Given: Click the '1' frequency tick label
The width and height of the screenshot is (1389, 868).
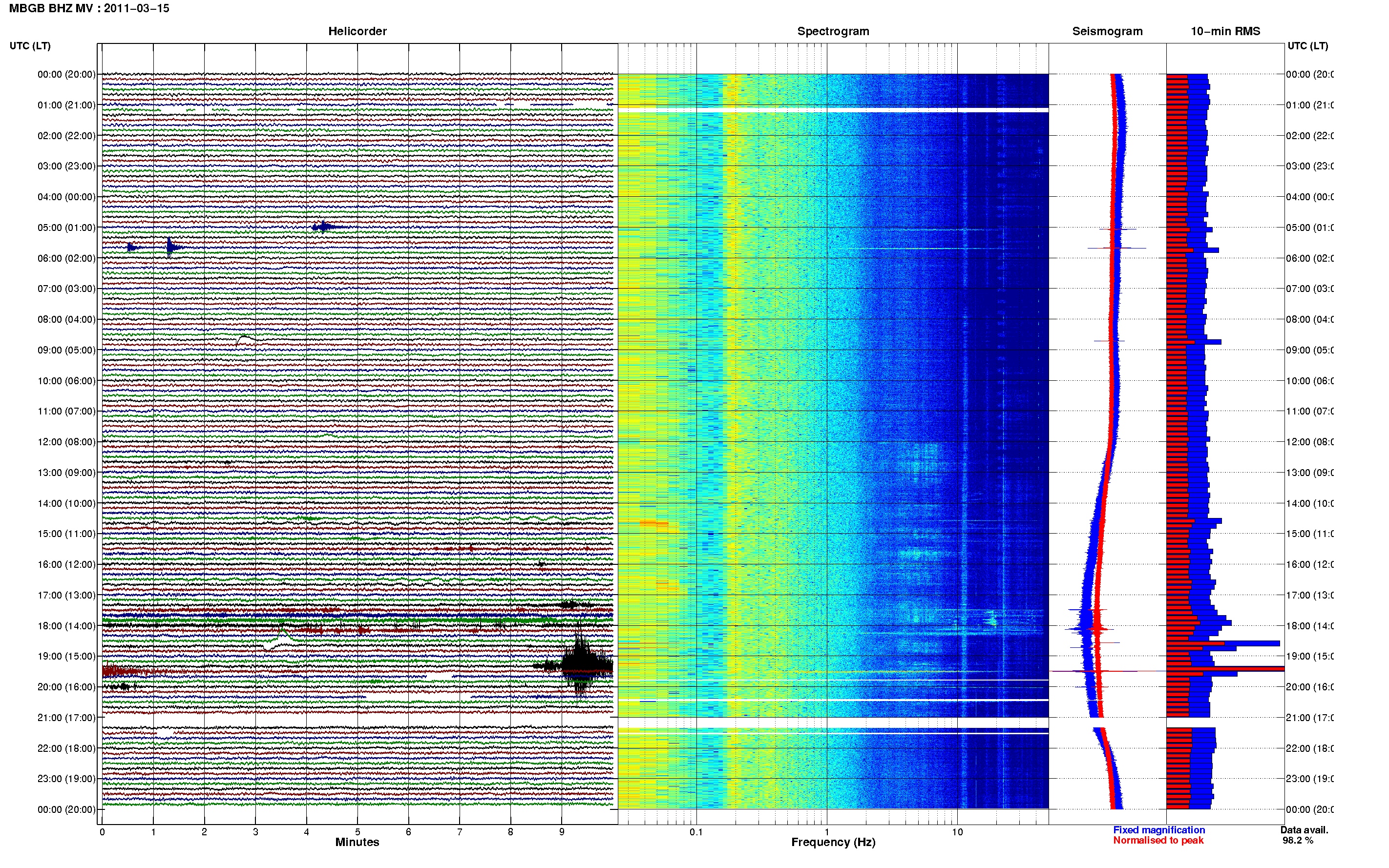Looking at the screenshot, I should [827, 832].
